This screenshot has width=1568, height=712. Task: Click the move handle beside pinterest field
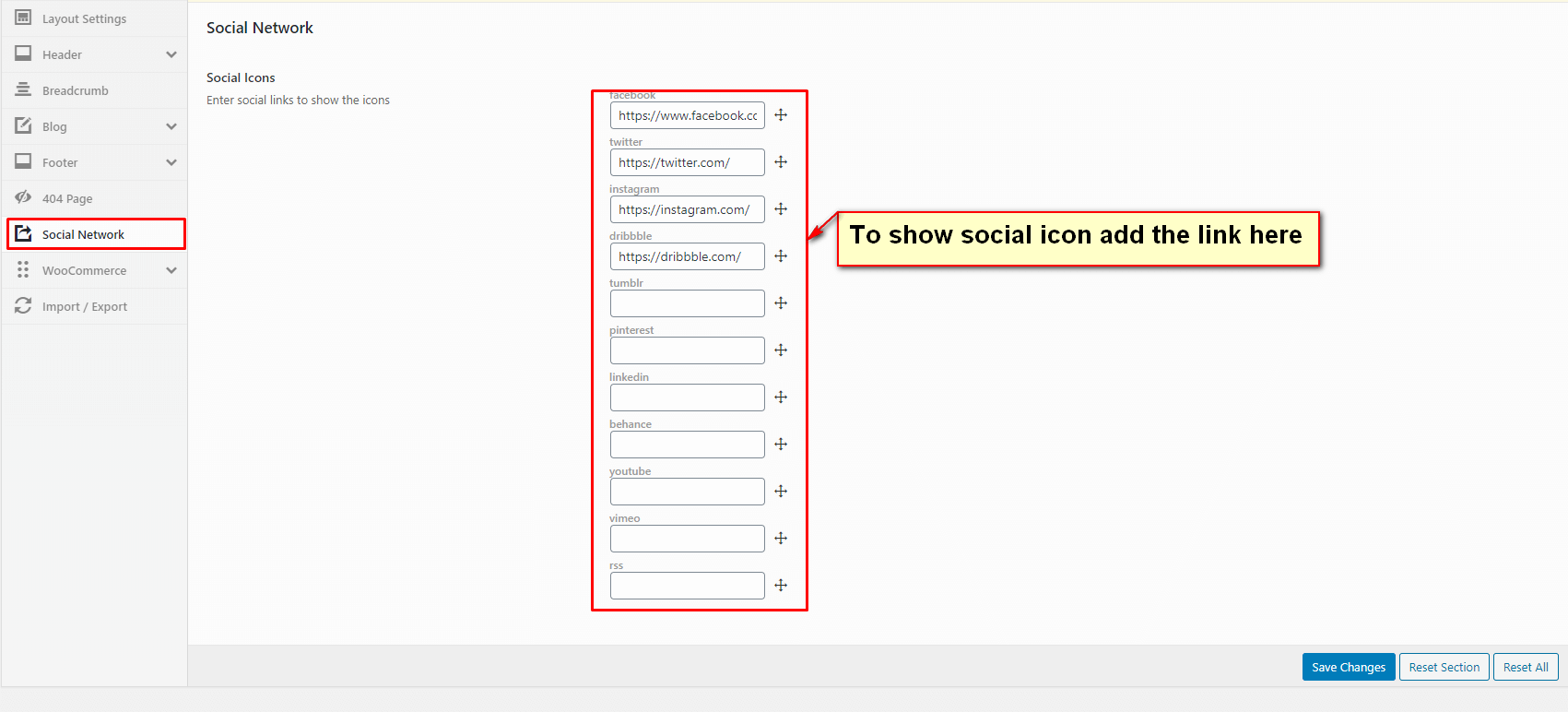pyautogui.click(x=781, y=350)
